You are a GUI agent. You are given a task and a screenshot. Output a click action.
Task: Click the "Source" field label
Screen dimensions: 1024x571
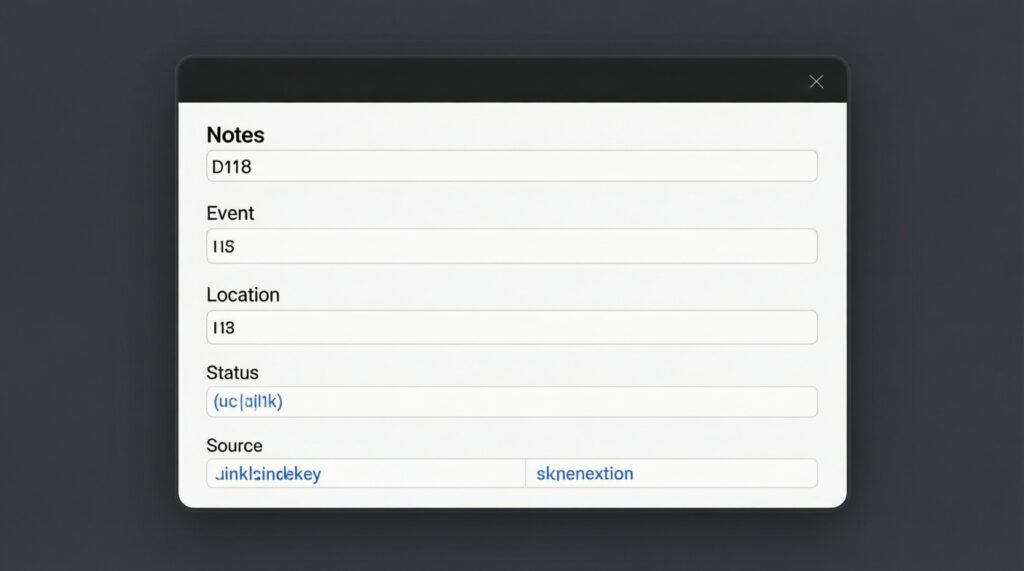(x=234, y=446)
